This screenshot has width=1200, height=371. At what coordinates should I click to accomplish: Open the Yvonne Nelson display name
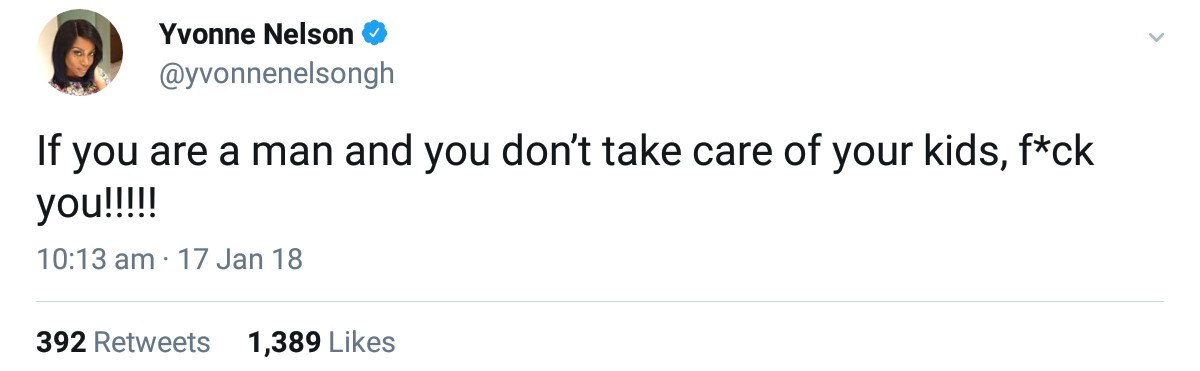(x=256, y=35)
